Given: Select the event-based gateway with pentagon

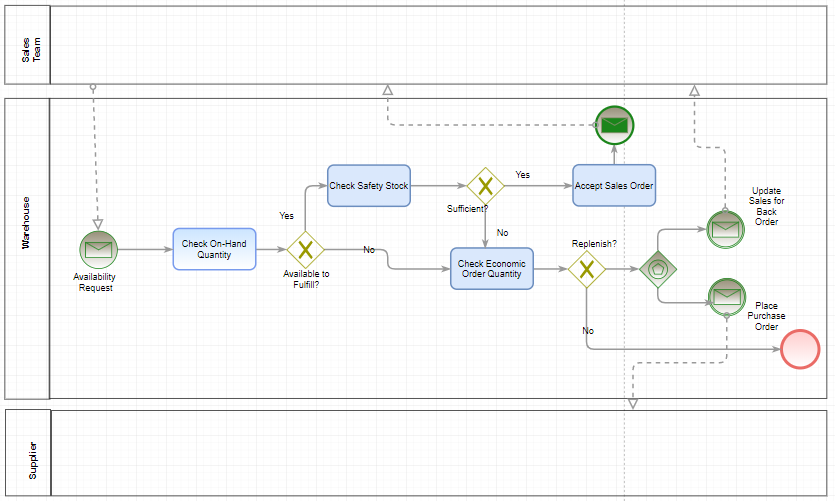Looking at the screenshot, I should [658, 269].
